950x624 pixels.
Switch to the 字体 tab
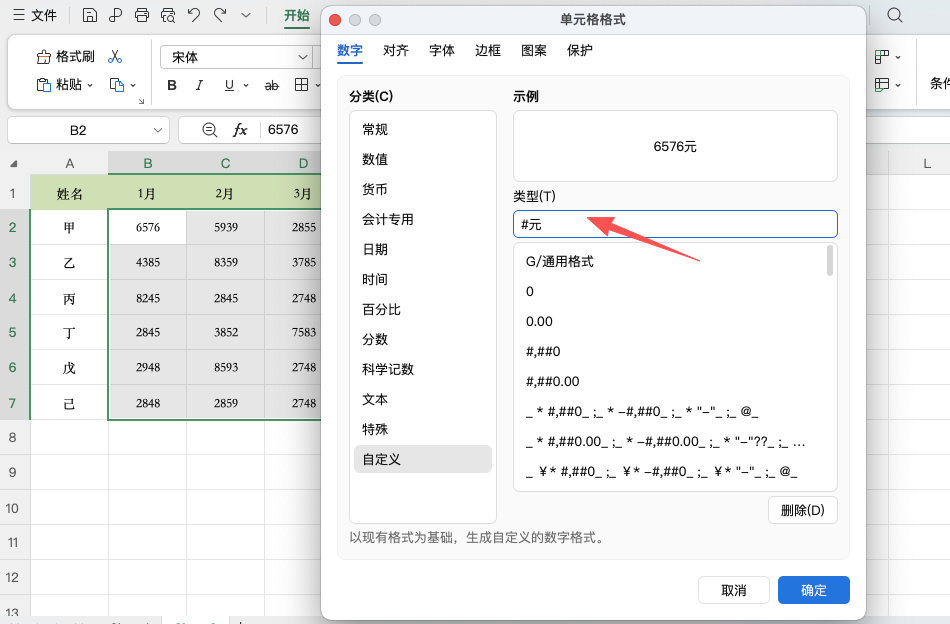[x=442, y=50]
